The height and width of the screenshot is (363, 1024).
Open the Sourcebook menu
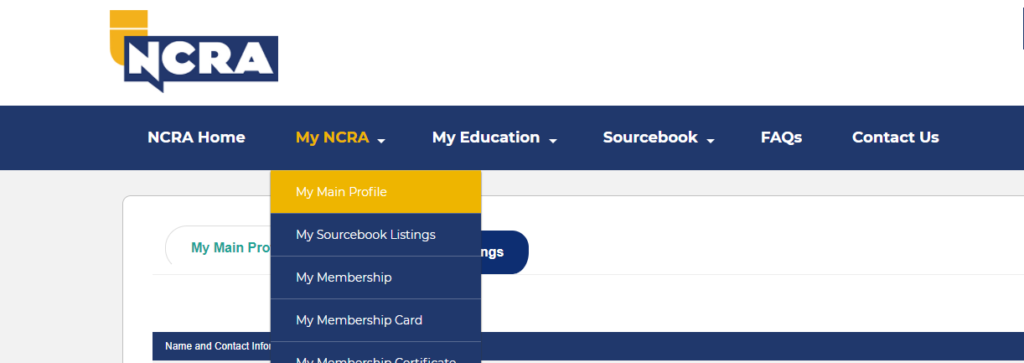coord(650,138)
